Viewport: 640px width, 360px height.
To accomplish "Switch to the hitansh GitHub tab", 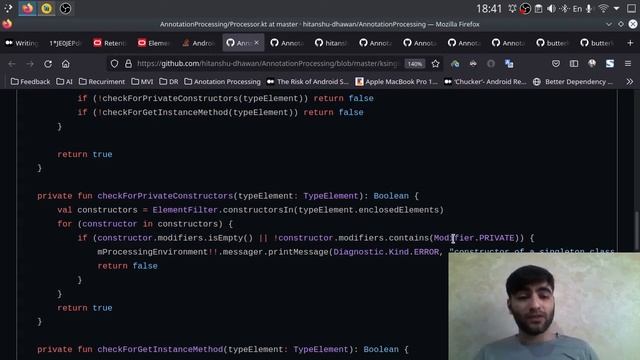I will [x=331, y=43].
